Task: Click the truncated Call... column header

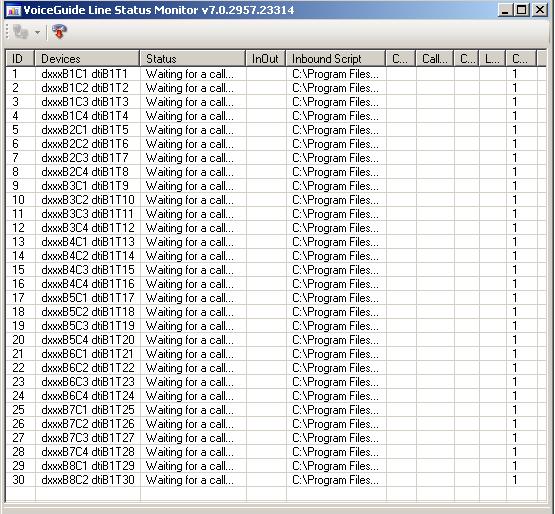Action: coord(435,58)
